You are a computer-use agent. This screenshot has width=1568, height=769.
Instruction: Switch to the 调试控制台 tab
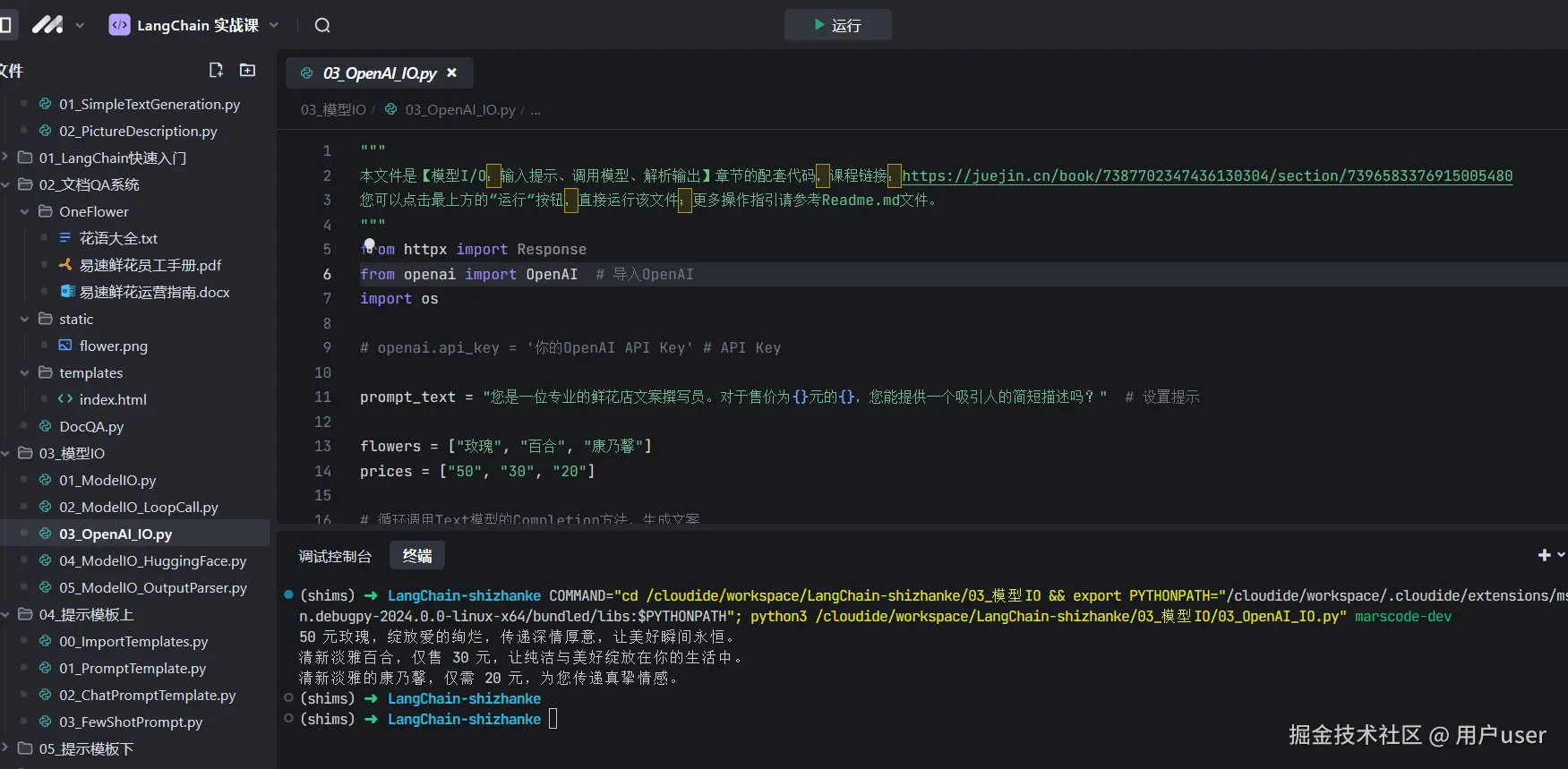(335, 556)
